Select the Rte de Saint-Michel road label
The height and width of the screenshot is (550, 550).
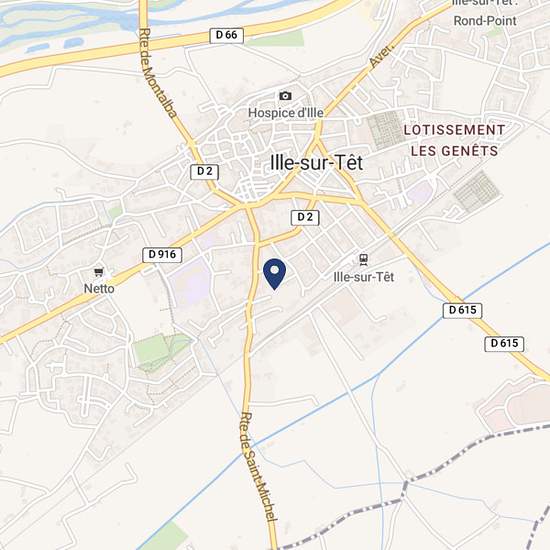(259, 467)
